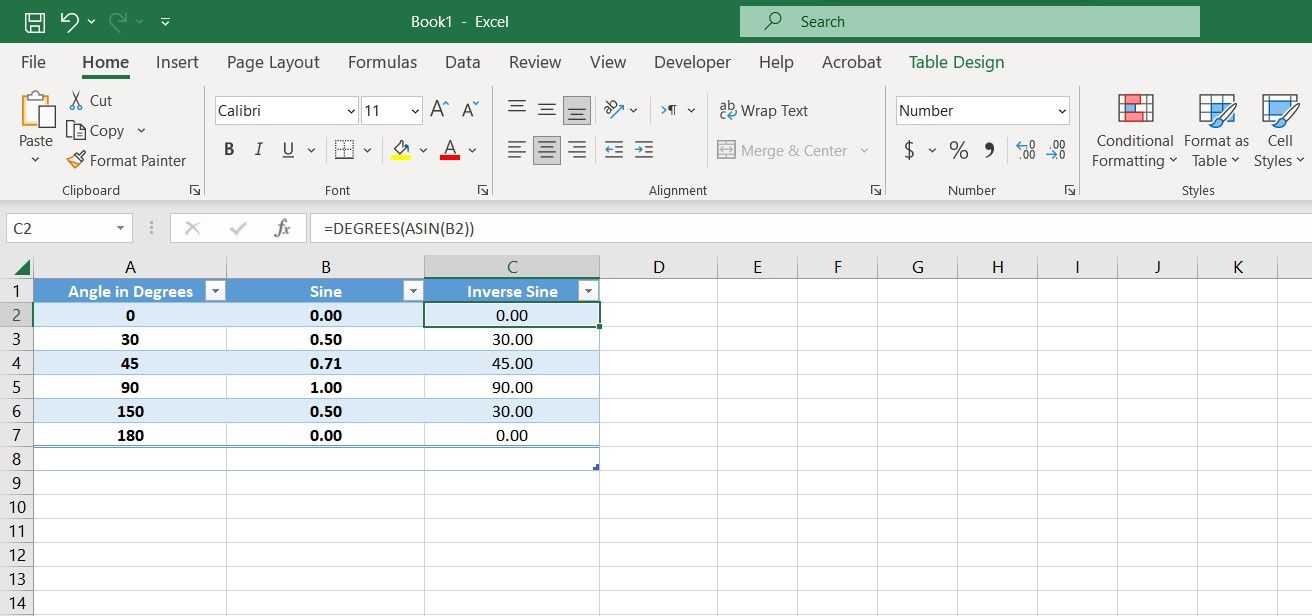Open the Orientation text rotation icon
This screenshot has height=616, width=1312.
click(x=614, y=110)
